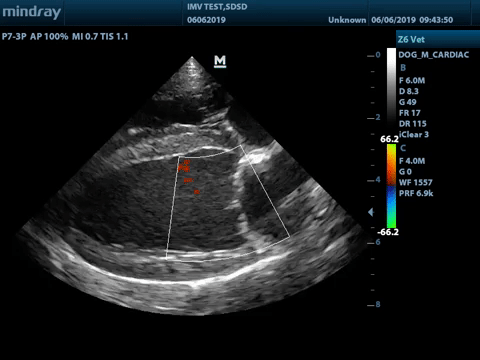
Task: Click the patient name IMV TEST,SDSD
Action: 217,7
